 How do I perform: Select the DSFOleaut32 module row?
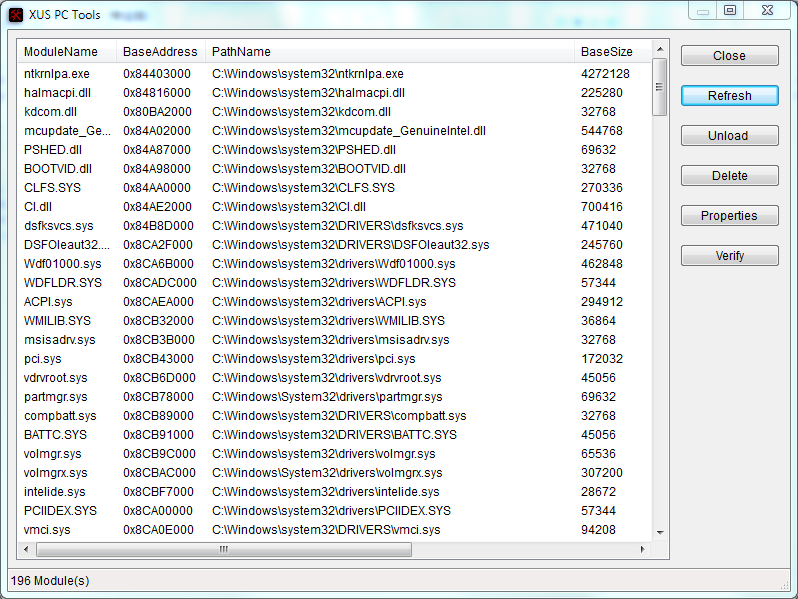coord(334,245)
